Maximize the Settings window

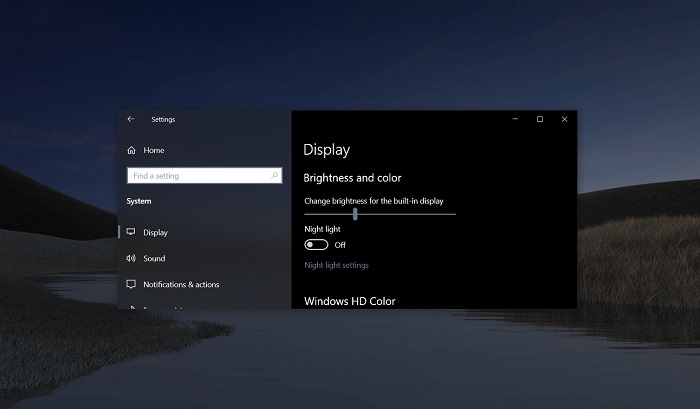[x=540, y=119]
